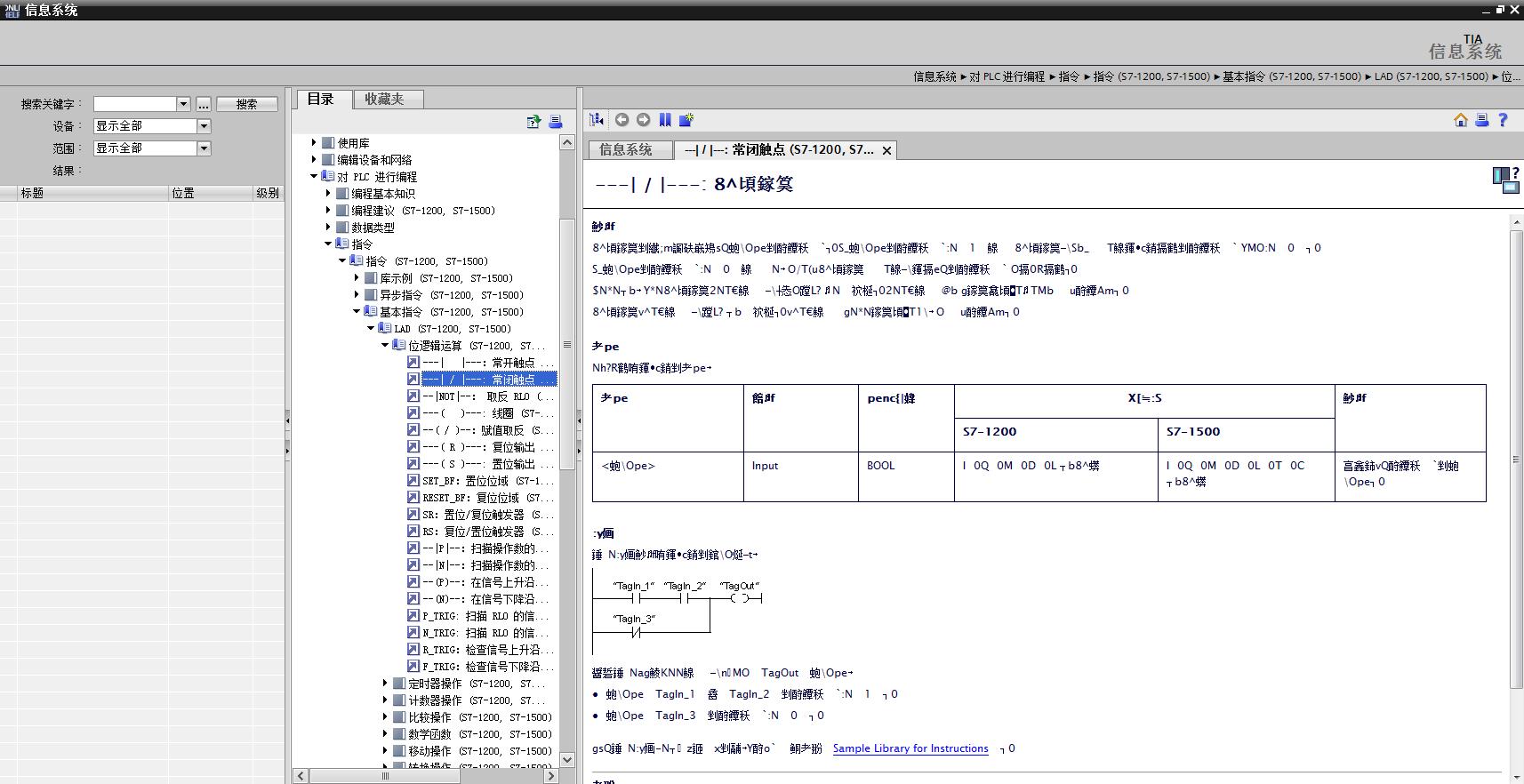Collapse the 位逻辑运算 tree node
The width and height of the screenshot is (1524, 784).
(x=385, y=346)
